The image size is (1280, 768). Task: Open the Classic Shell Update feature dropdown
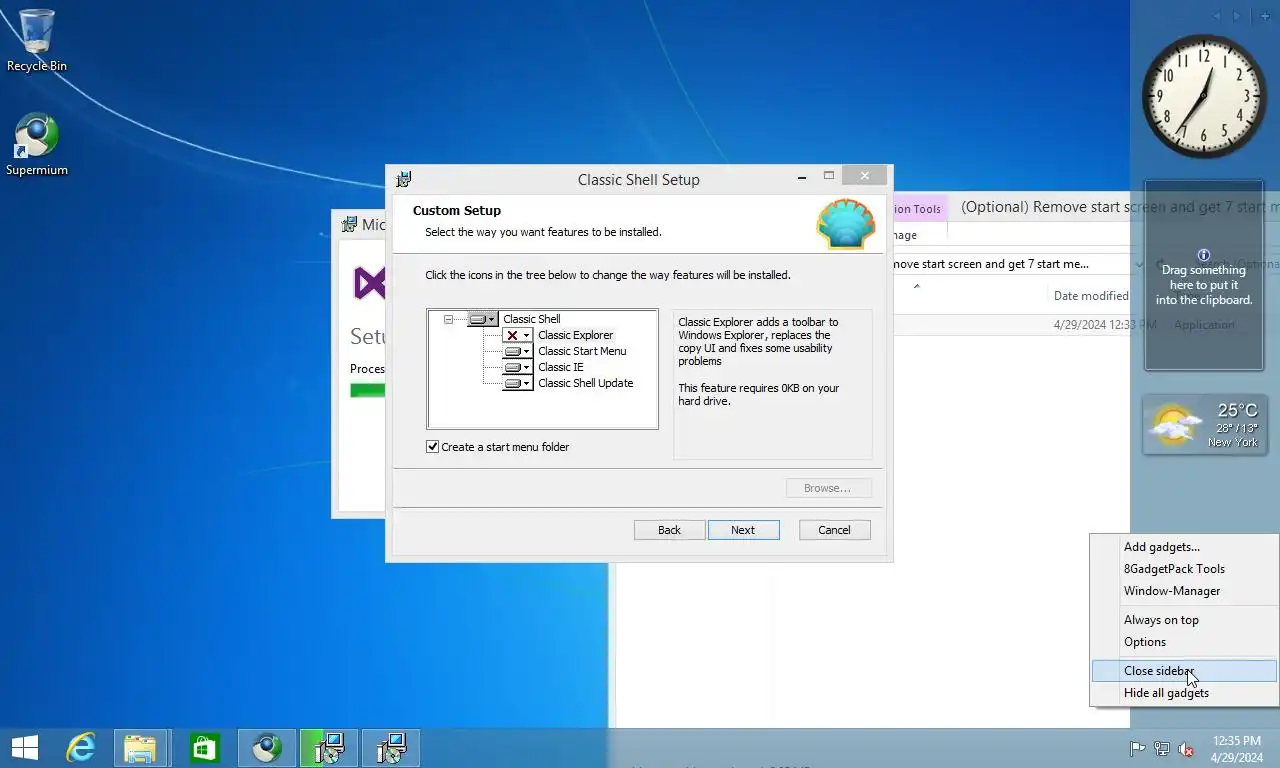pos(517,383)
